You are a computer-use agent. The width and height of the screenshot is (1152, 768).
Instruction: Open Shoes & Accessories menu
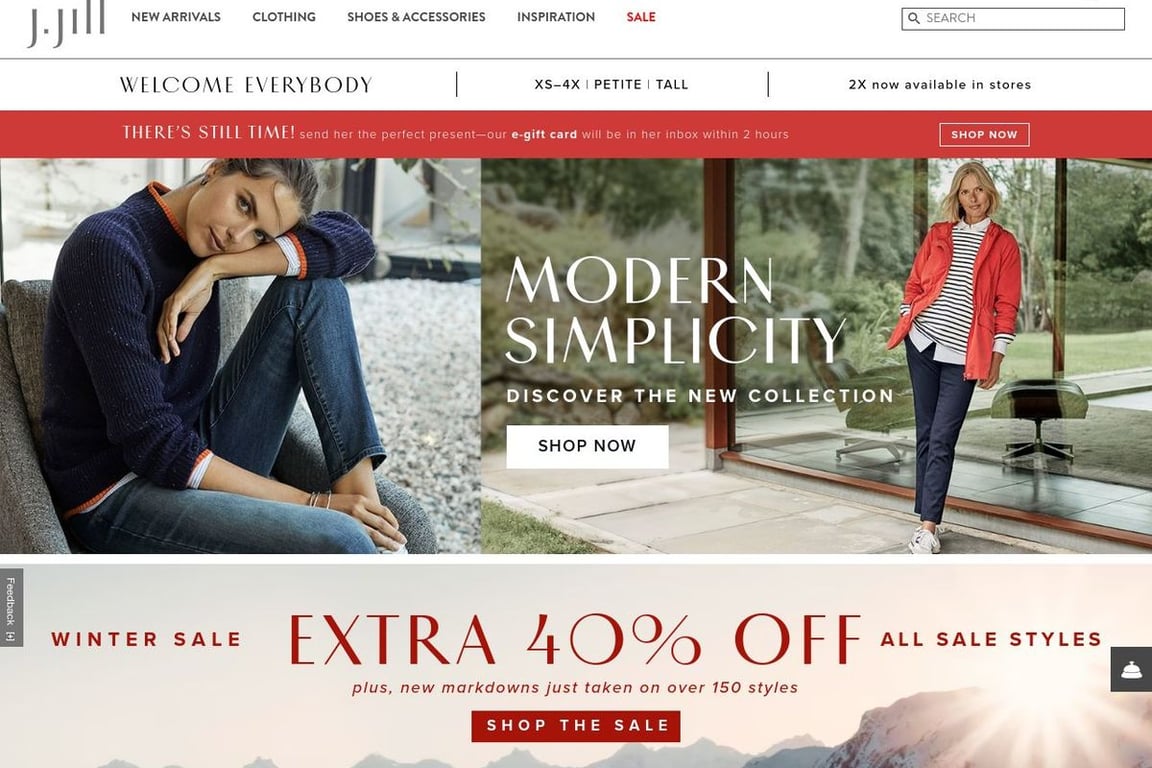(x=416, y=17)
